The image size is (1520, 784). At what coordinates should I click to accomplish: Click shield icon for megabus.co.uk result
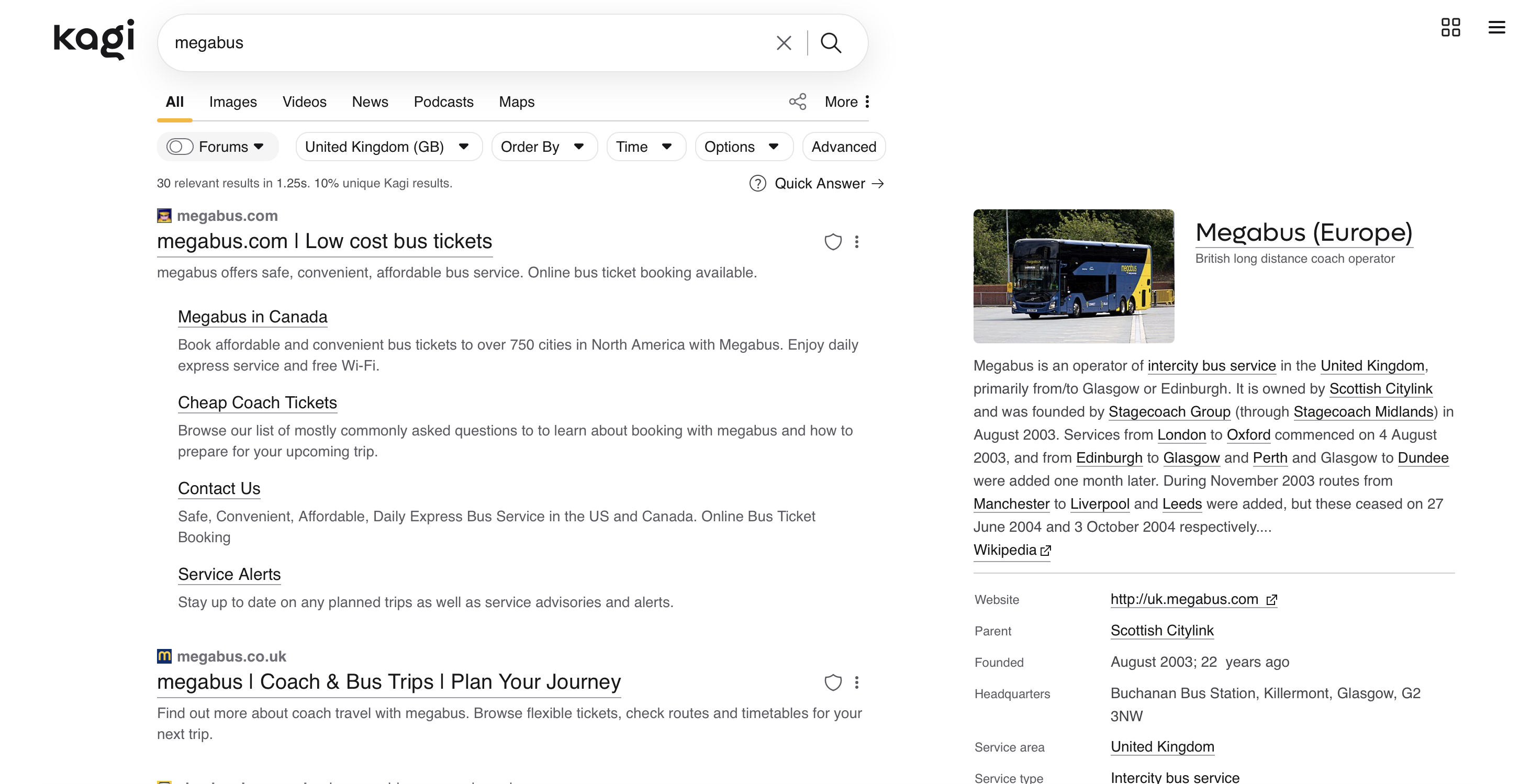833,682
